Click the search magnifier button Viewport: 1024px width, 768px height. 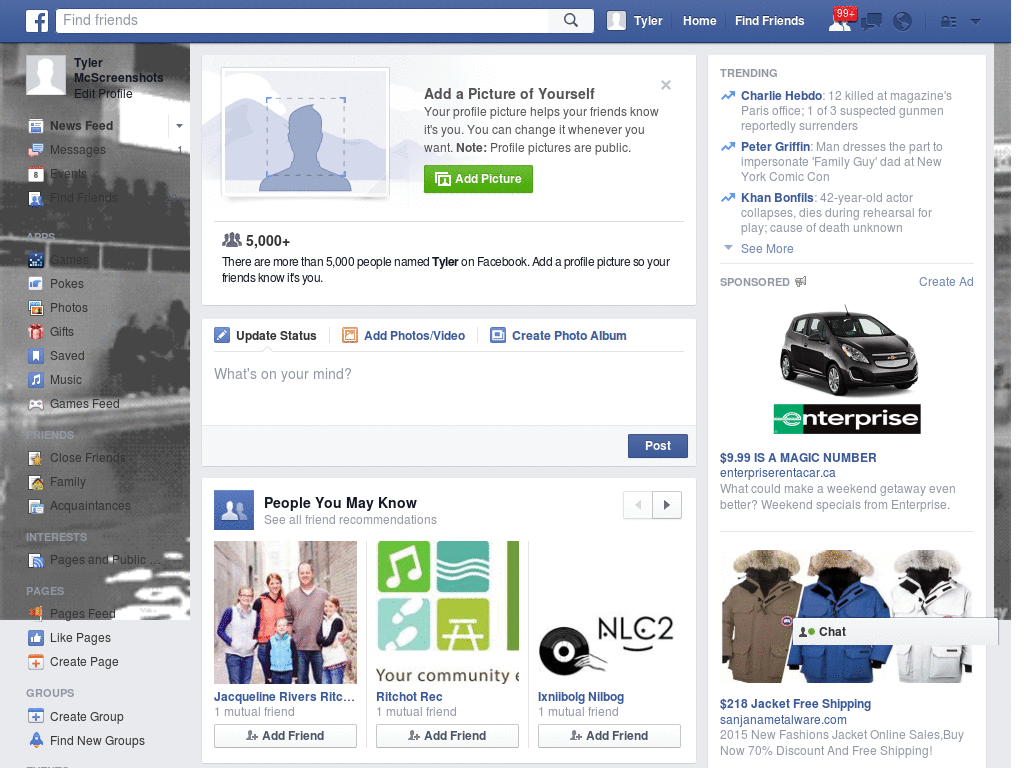tap(571, 20)
